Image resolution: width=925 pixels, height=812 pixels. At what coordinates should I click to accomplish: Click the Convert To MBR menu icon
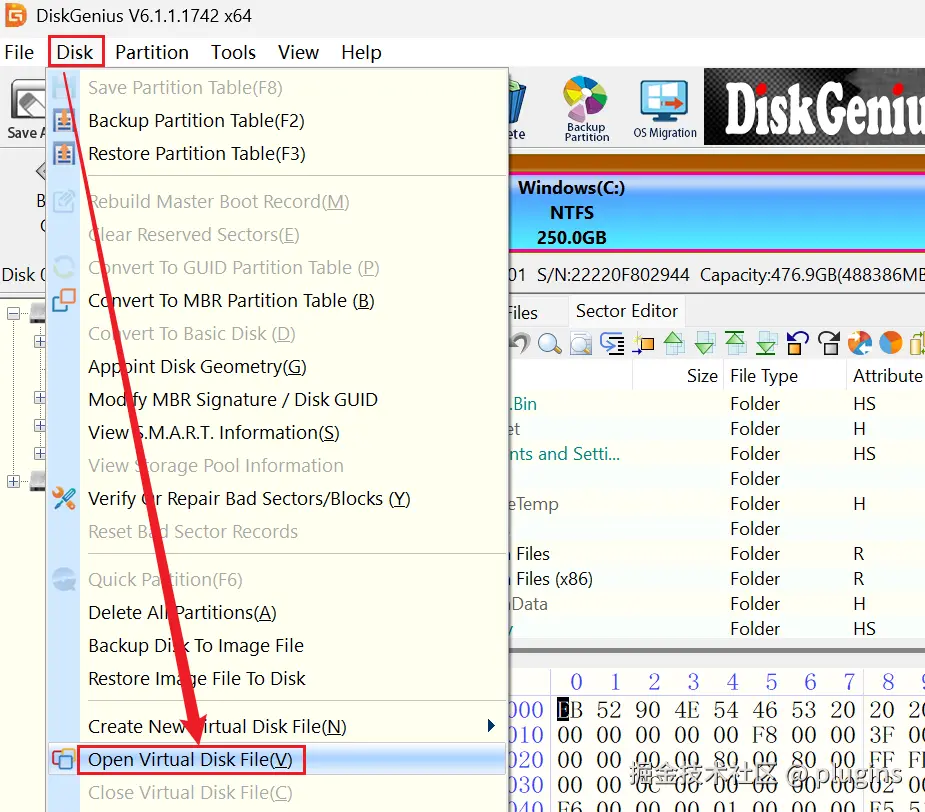[64, 300]
